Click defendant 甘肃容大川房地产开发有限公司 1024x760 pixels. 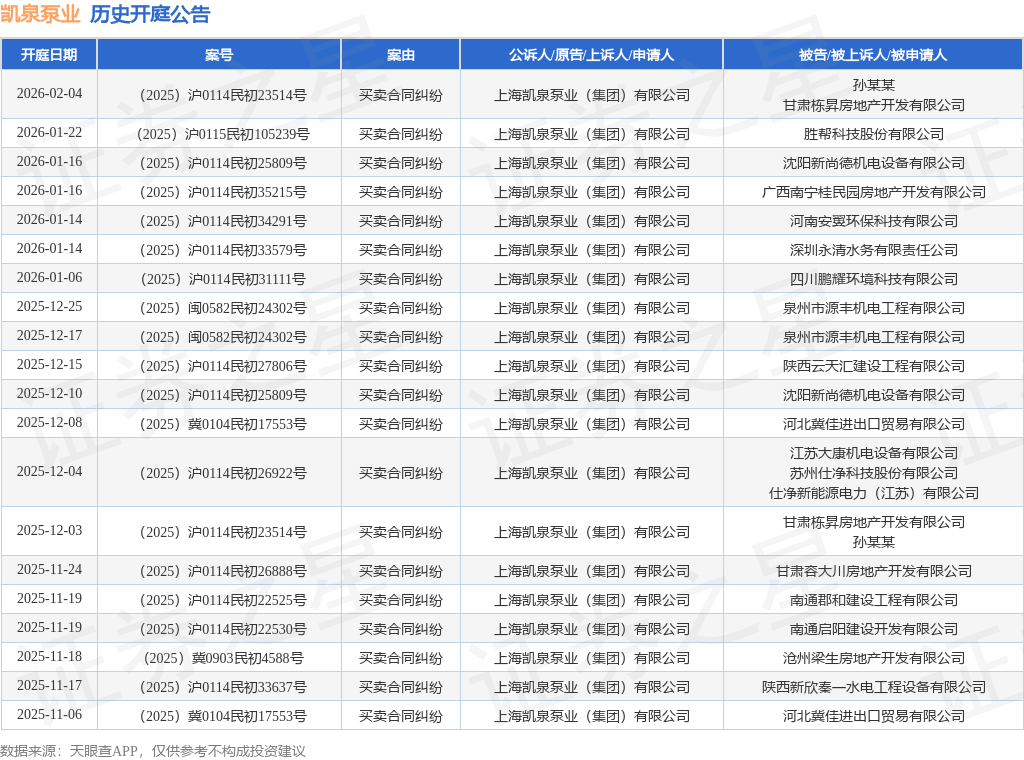(x=874, y=571)
